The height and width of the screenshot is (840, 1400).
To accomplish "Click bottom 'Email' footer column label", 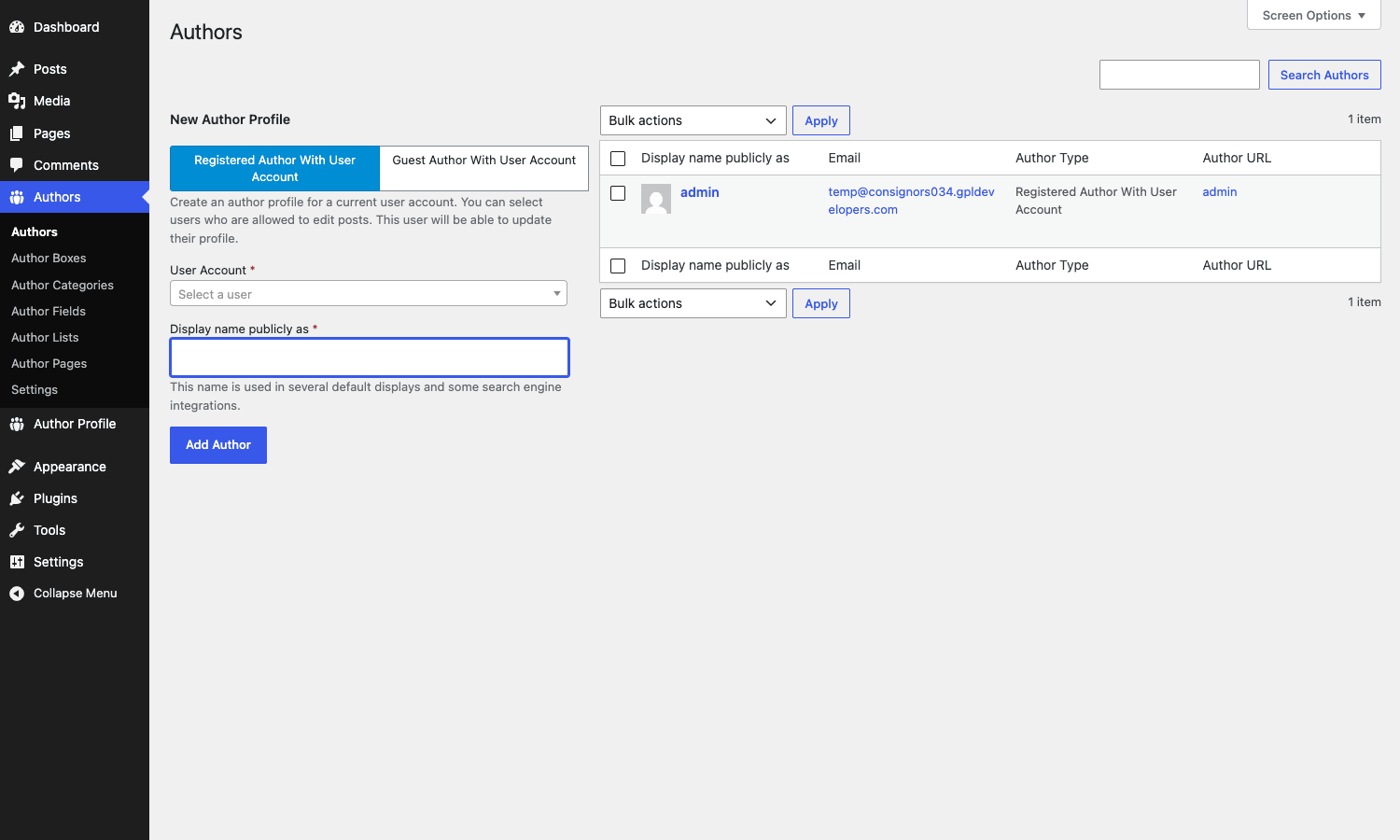I will point(845,266).
